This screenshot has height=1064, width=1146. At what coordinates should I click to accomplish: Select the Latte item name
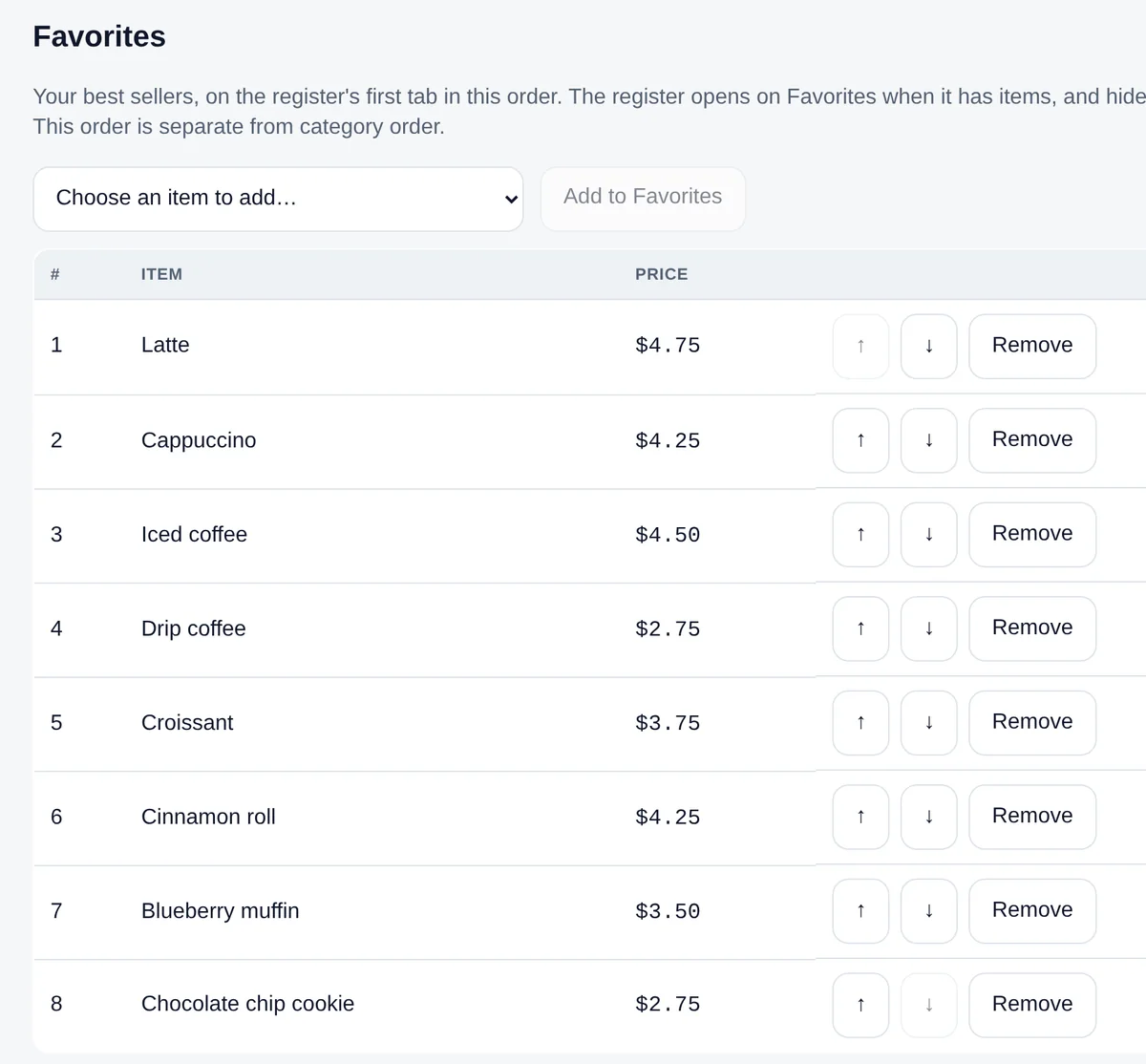coord(165,345)
